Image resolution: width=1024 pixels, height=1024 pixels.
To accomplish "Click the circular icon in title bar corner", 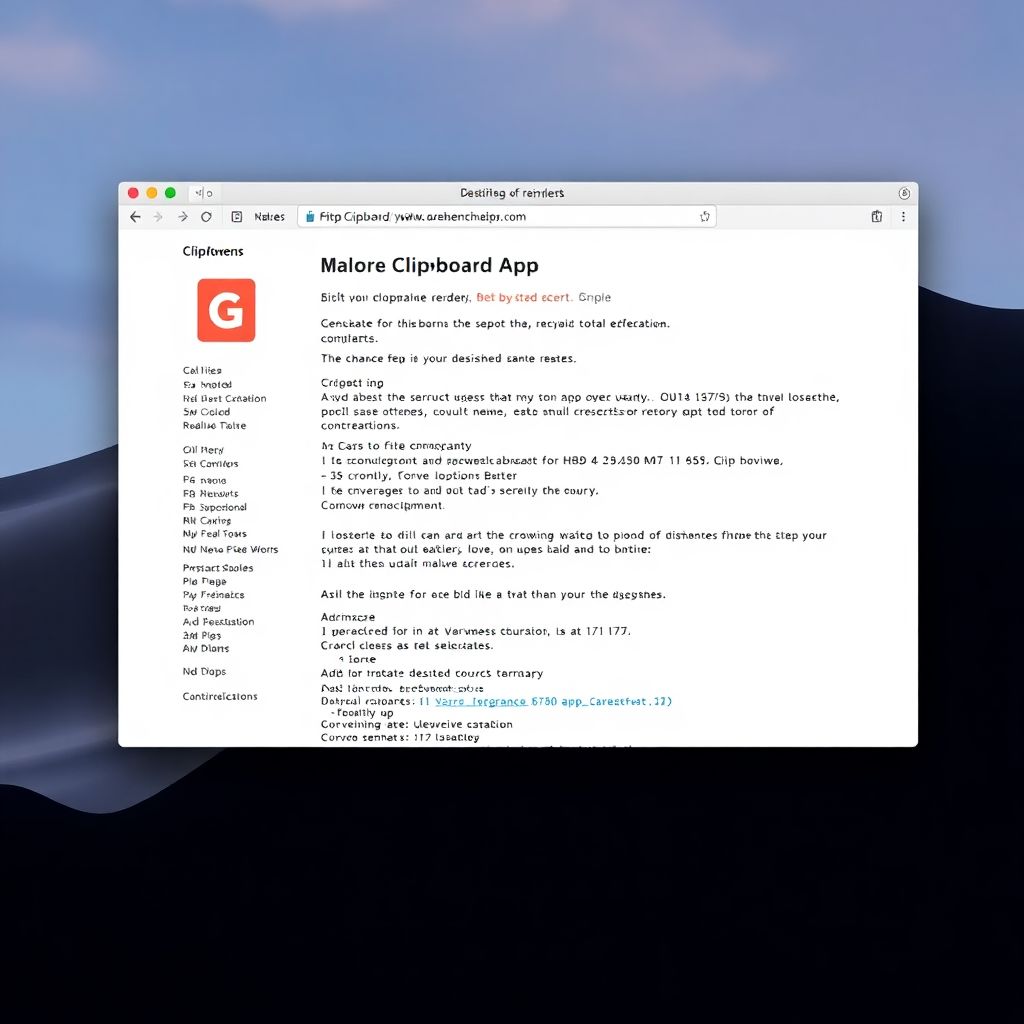I will (x=904, y=193).
